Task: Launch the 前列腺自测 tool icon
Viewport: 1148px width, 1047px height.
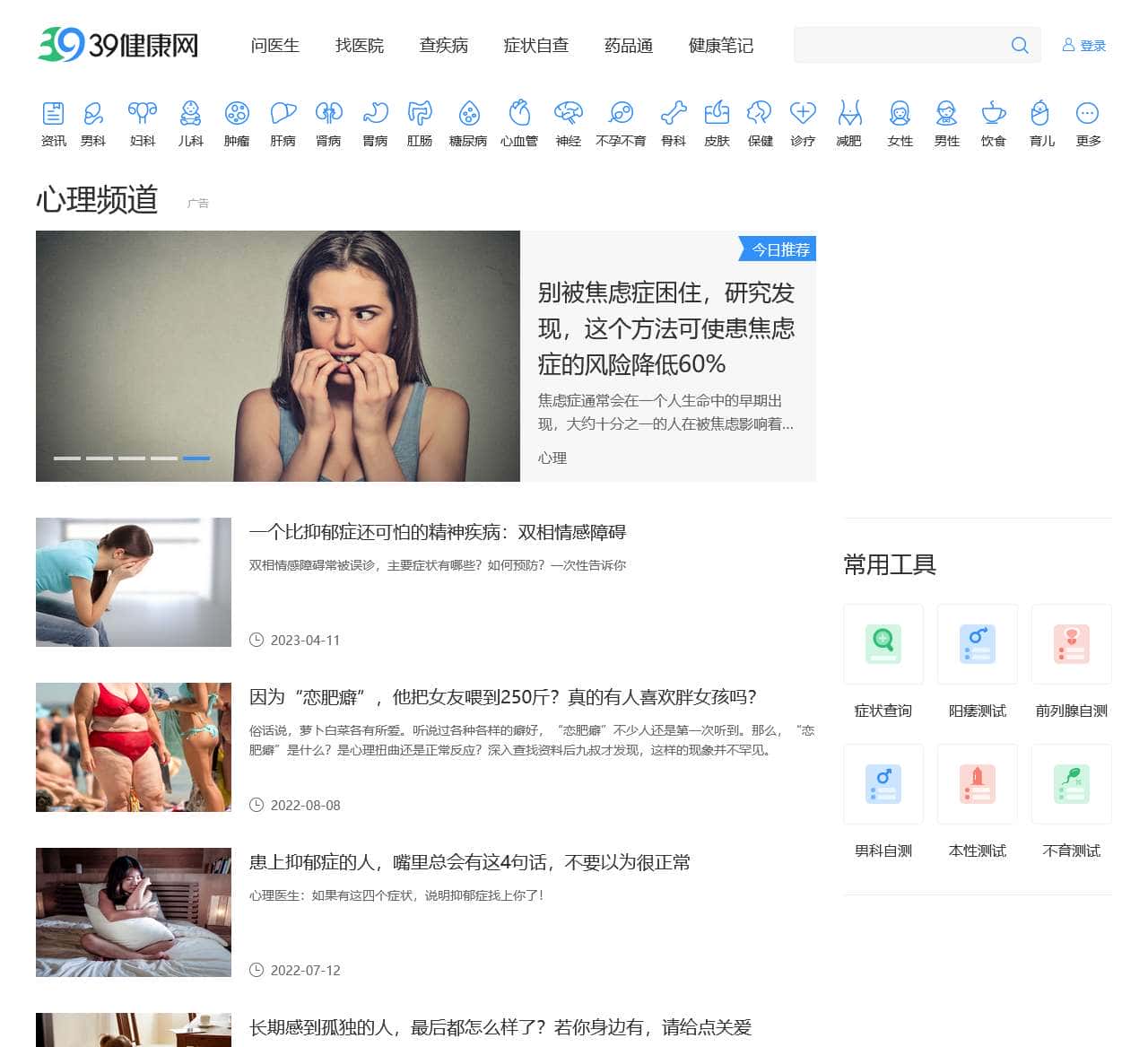Action: pyautogui.click(x=1071, y=644)
